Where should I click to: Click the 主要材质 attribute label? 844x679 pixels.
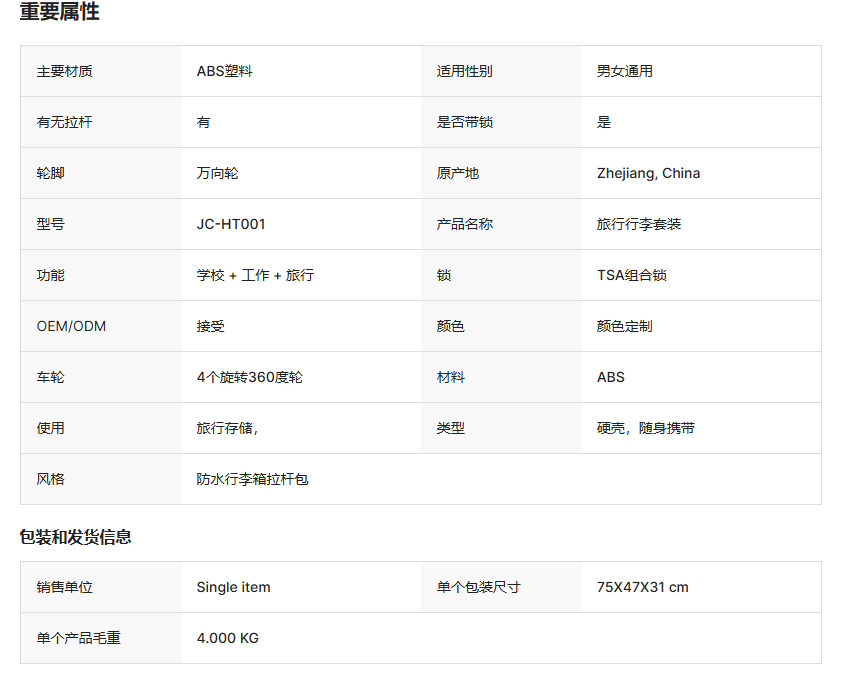pyautogui.click(x=65, y=71)
